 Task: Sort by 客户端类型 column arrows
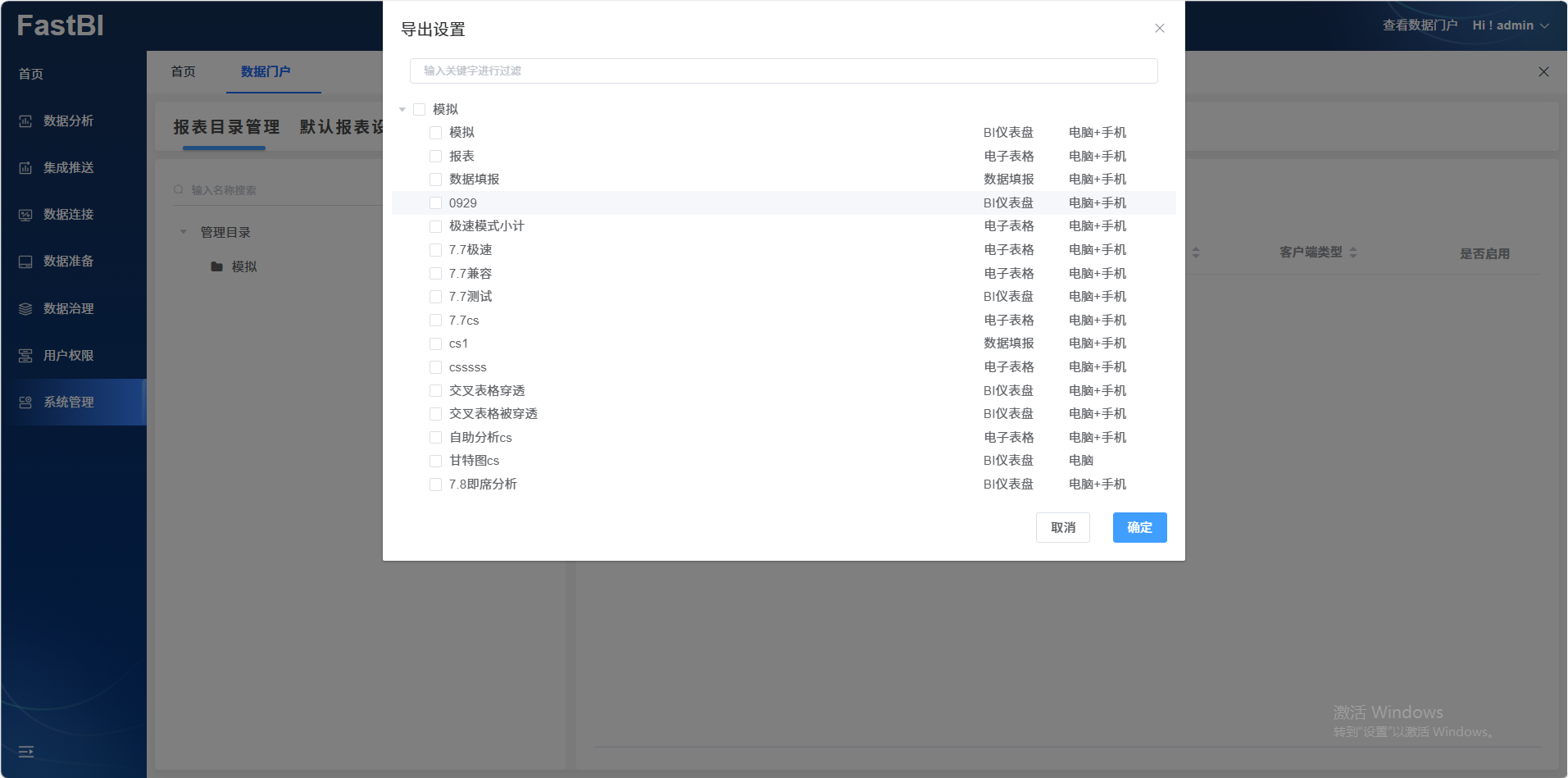coord(1353,253)
